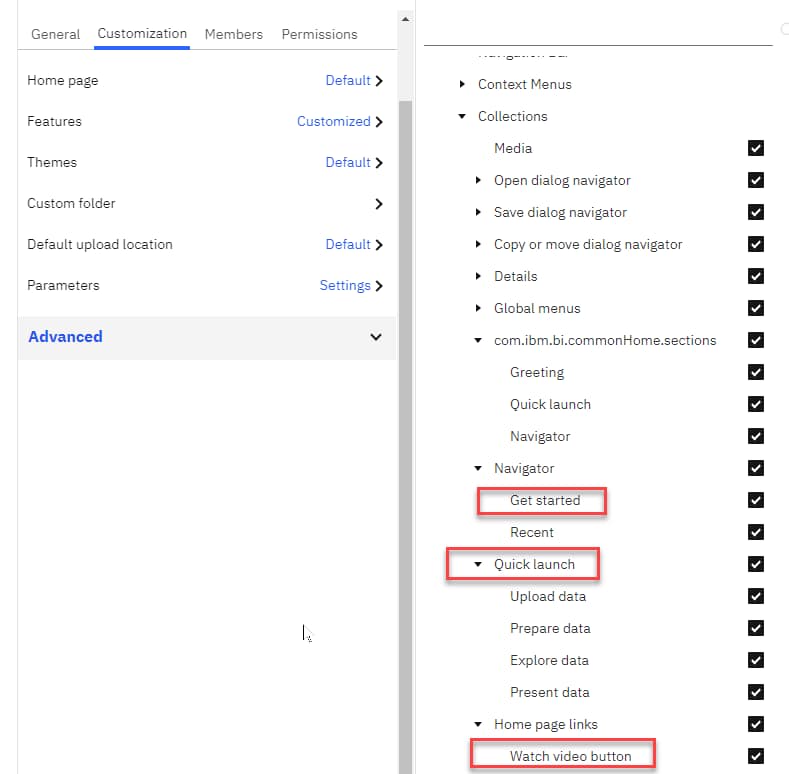Click the Themes row chevron icon
The height and width of the screenshot is (774, 789).
[379, 163]
